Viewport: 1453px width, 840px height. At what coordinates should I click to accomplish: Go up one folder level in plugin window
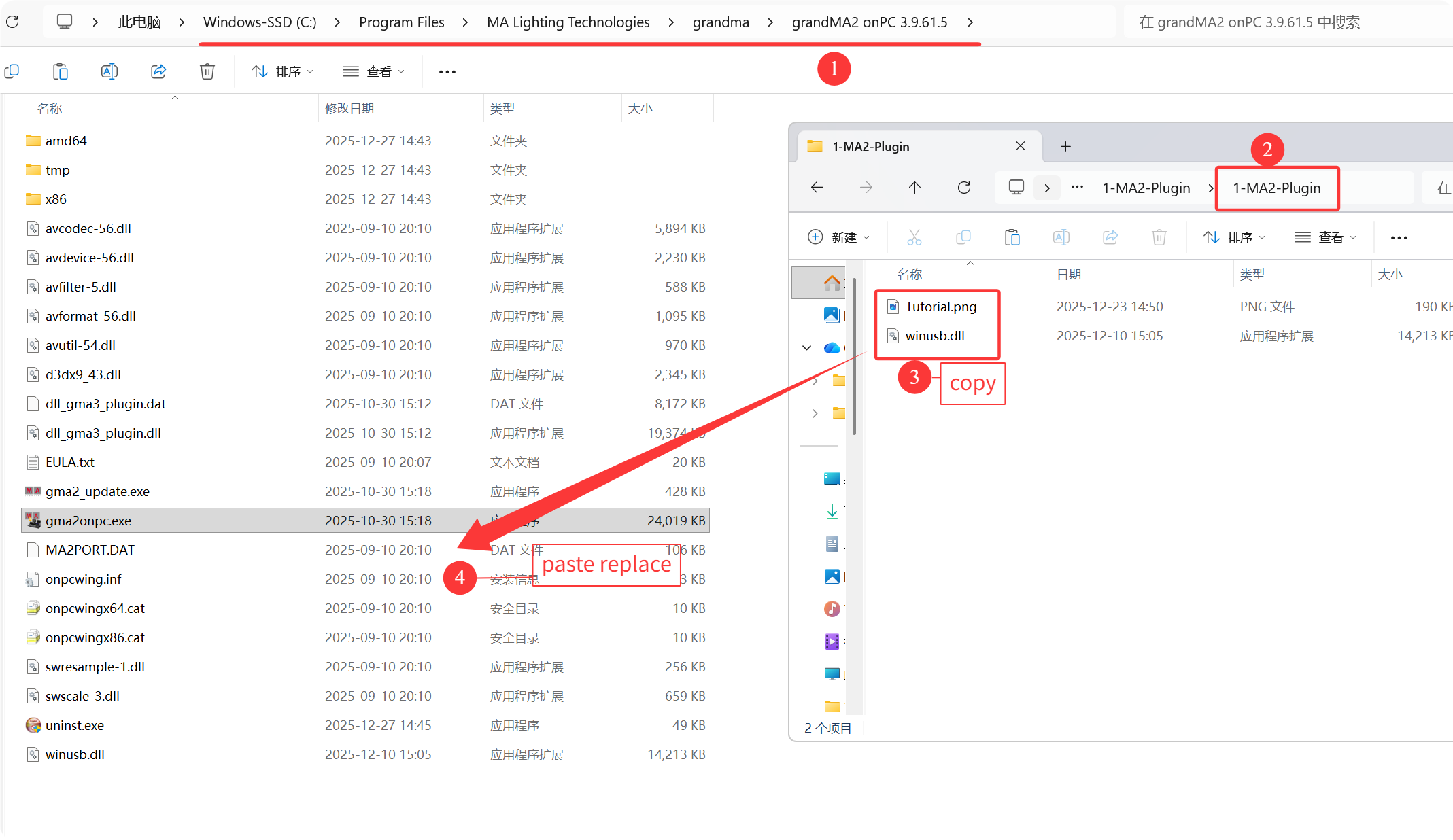pos(914,188)
